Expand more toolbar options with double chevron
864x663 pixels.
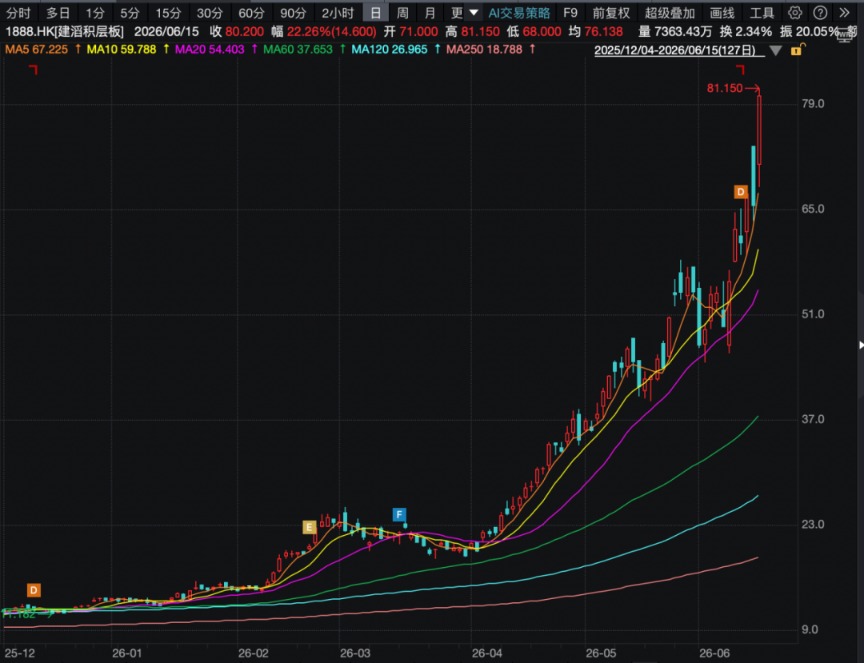pos(844,13)
